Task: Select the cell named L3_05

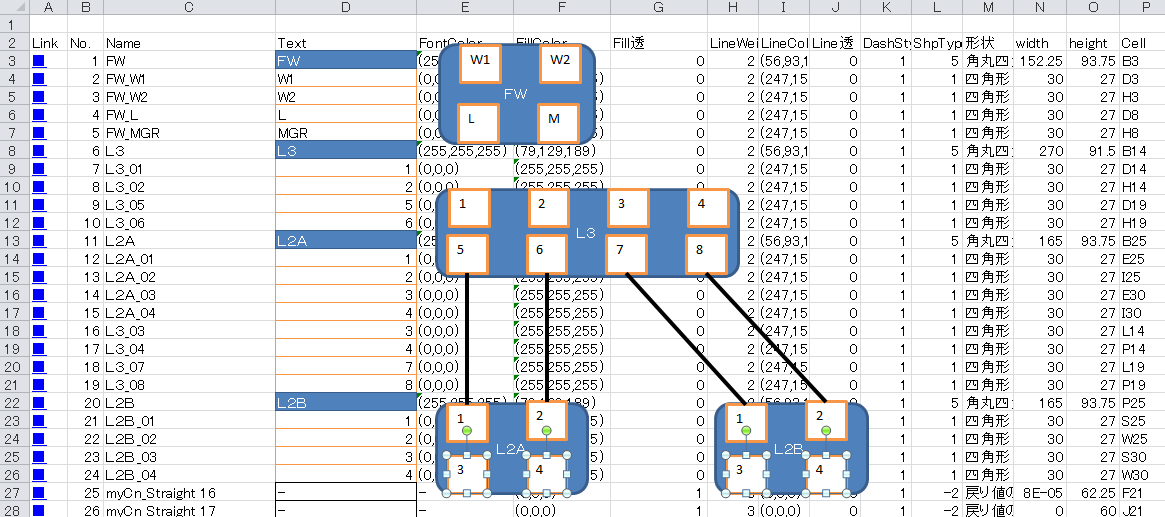Action: click(189, 205)
